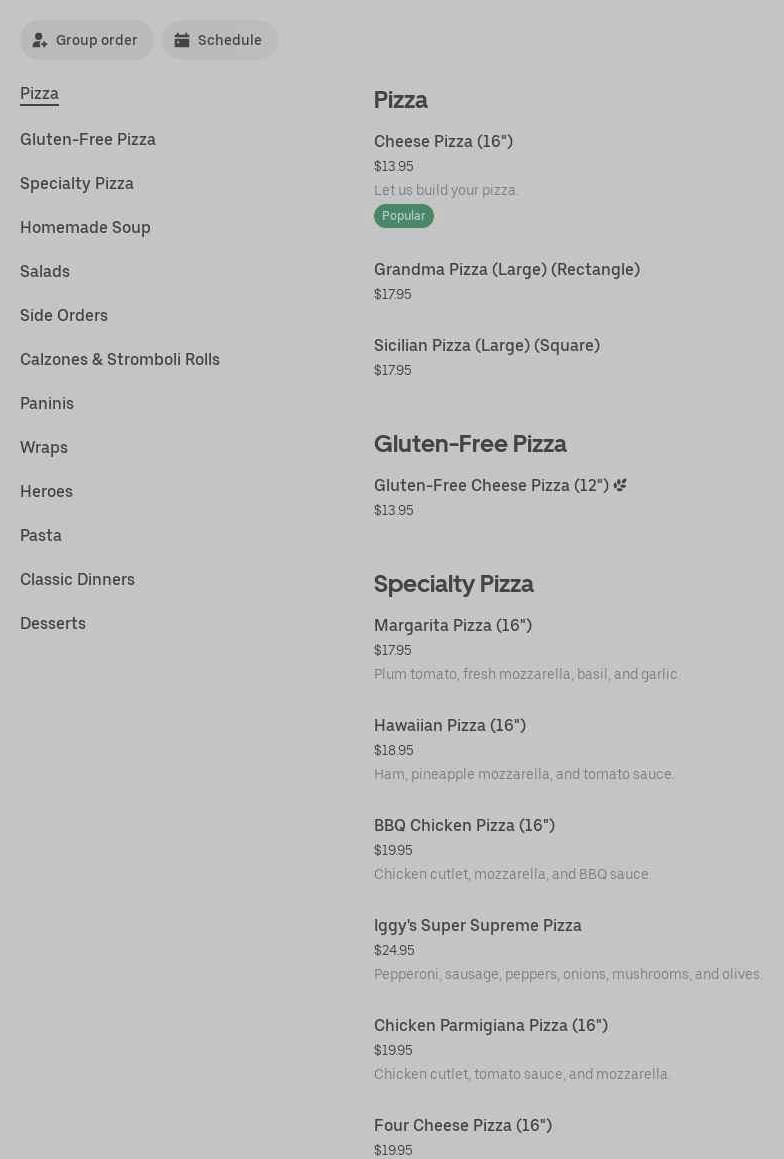The height and width of the screenshot is (1159, 784).
Task: Open the Paninis category
Action: (47, 403)
